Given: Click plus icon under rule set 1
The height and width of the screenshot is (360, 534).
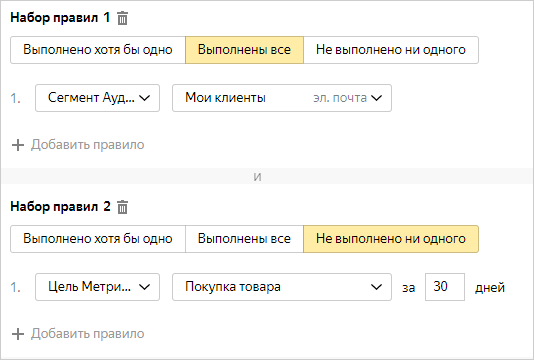Looking at the screenshot, I should pos(18,145).
